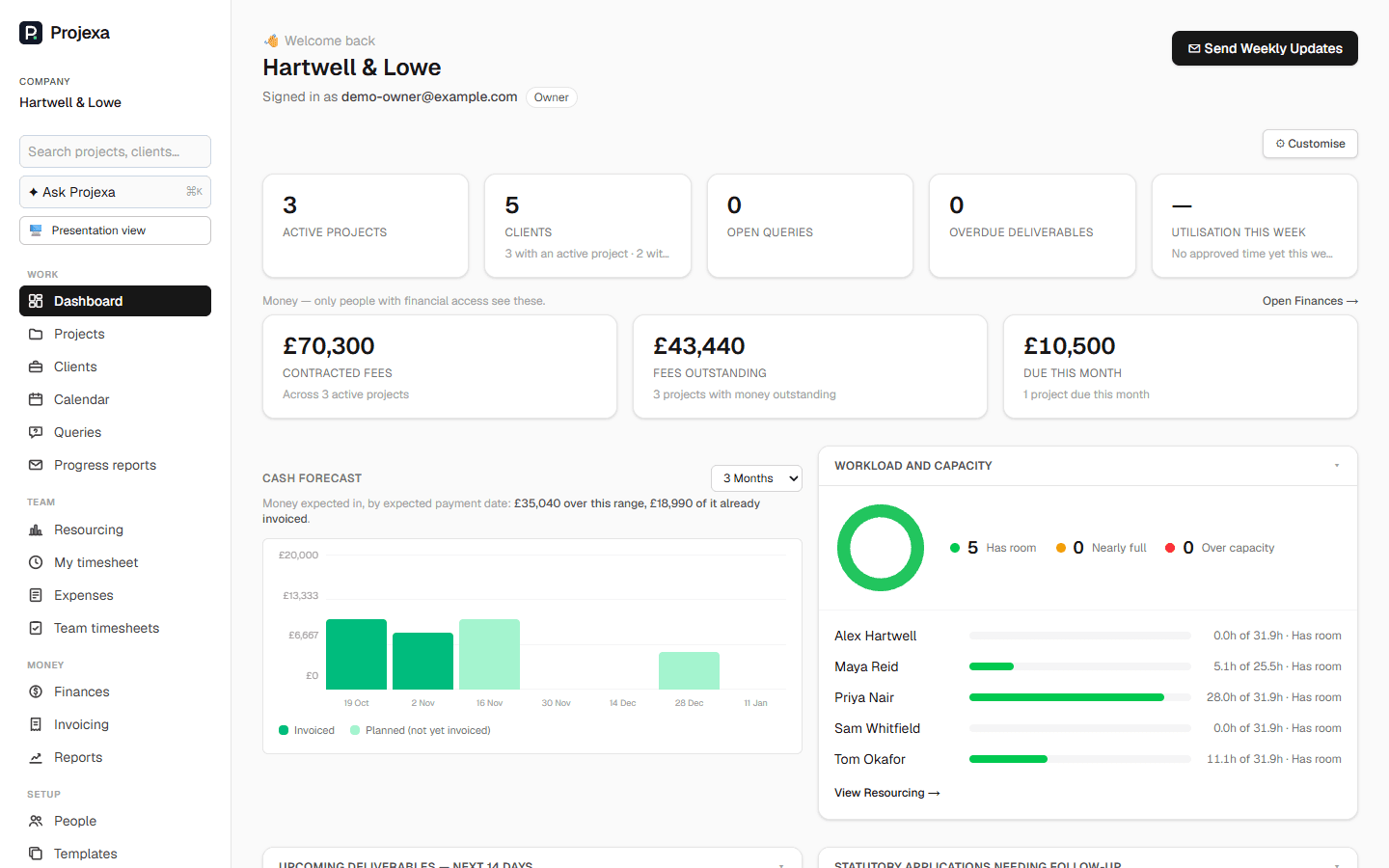Click the workload donut chart
The height and width of the screenshot is (868, 1389).
click(881, 548)
